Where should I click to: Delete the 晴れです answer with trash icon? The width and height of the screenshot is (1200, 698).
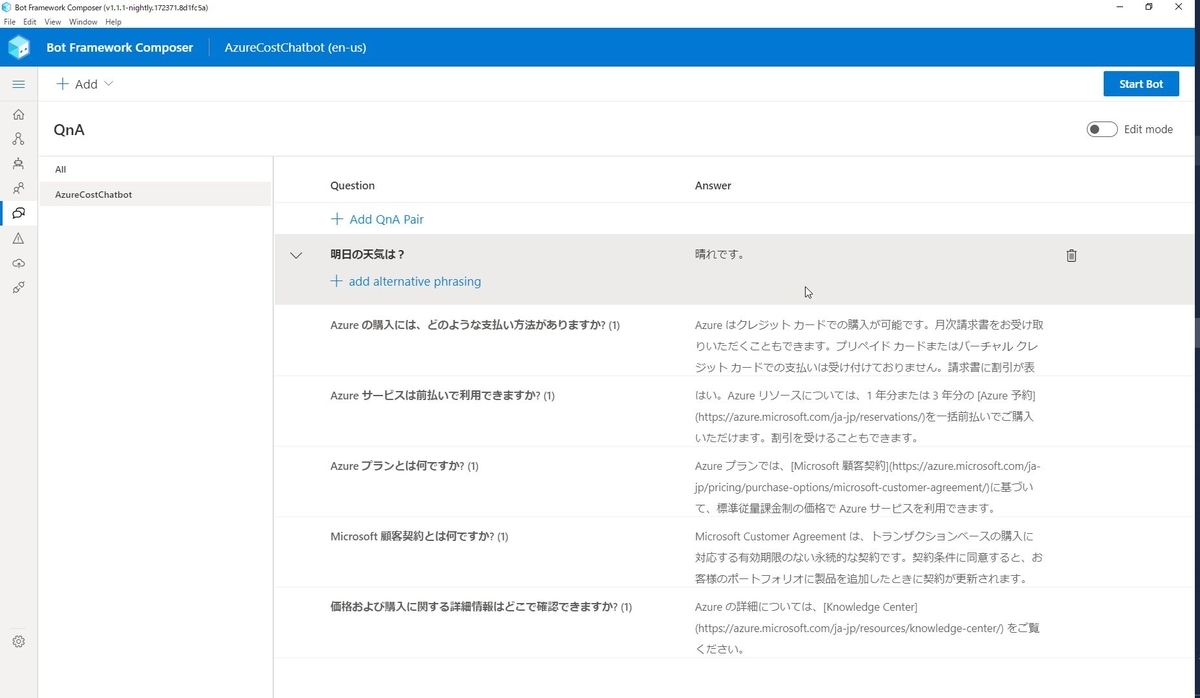(x=1071, y=255)
